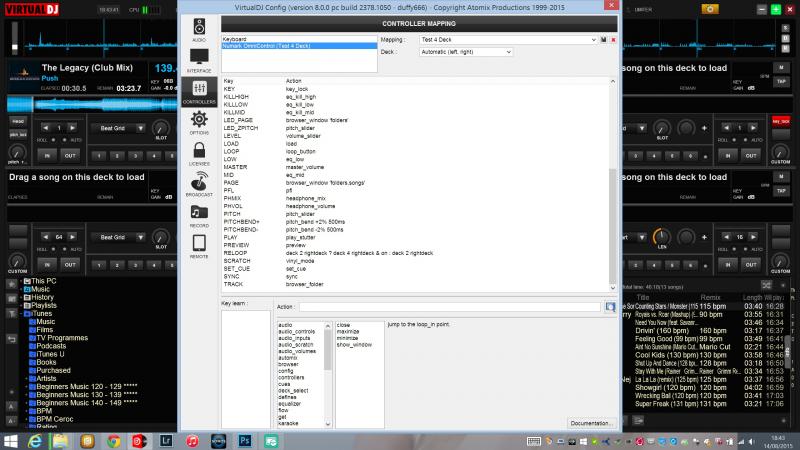The height and width of the screenshot is (450, 800).
Task: Open iTunes from taskbar
Action: click(192, 441)
